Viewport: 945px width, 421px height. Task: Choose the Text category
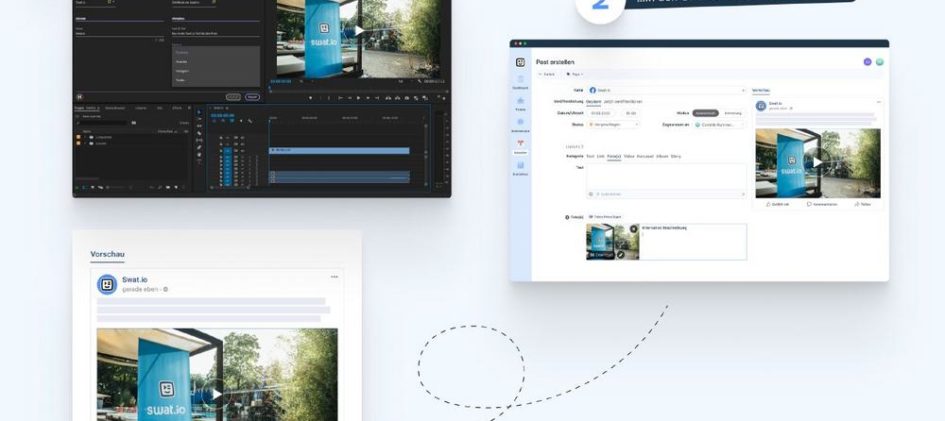[590, 156]
